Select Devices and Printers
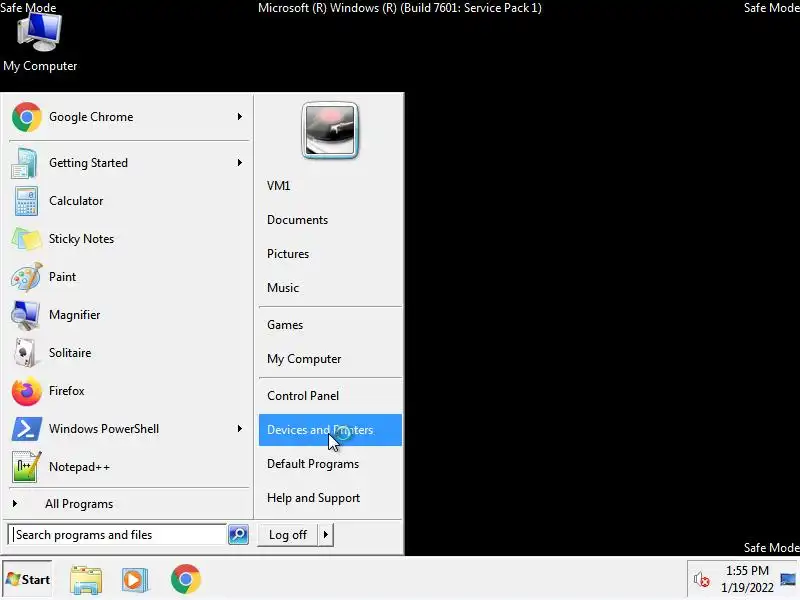The height and width of the screenshot is (600, 800). click(330, 430)
